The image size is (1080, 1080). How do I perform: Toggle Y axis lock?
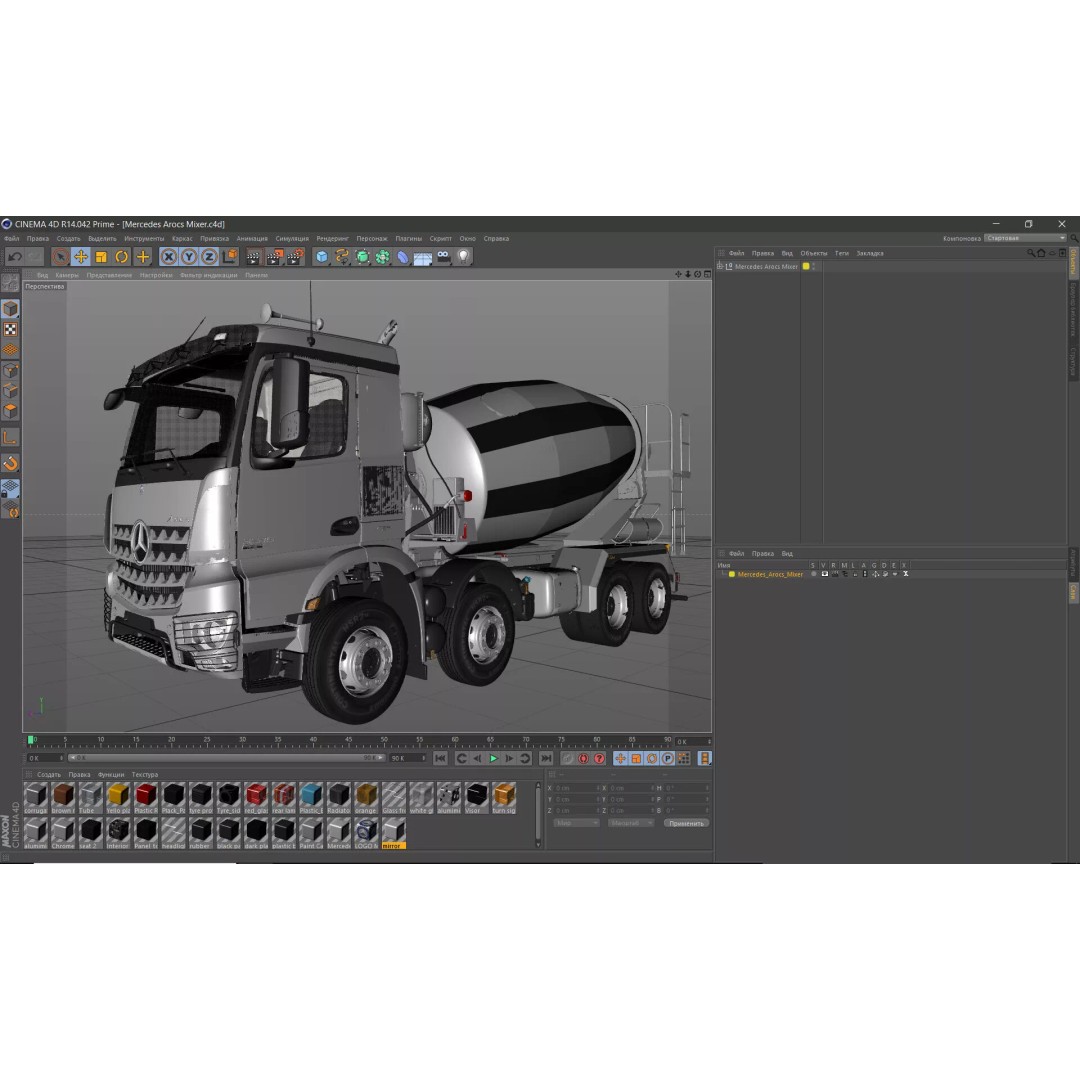click(189, 257)
